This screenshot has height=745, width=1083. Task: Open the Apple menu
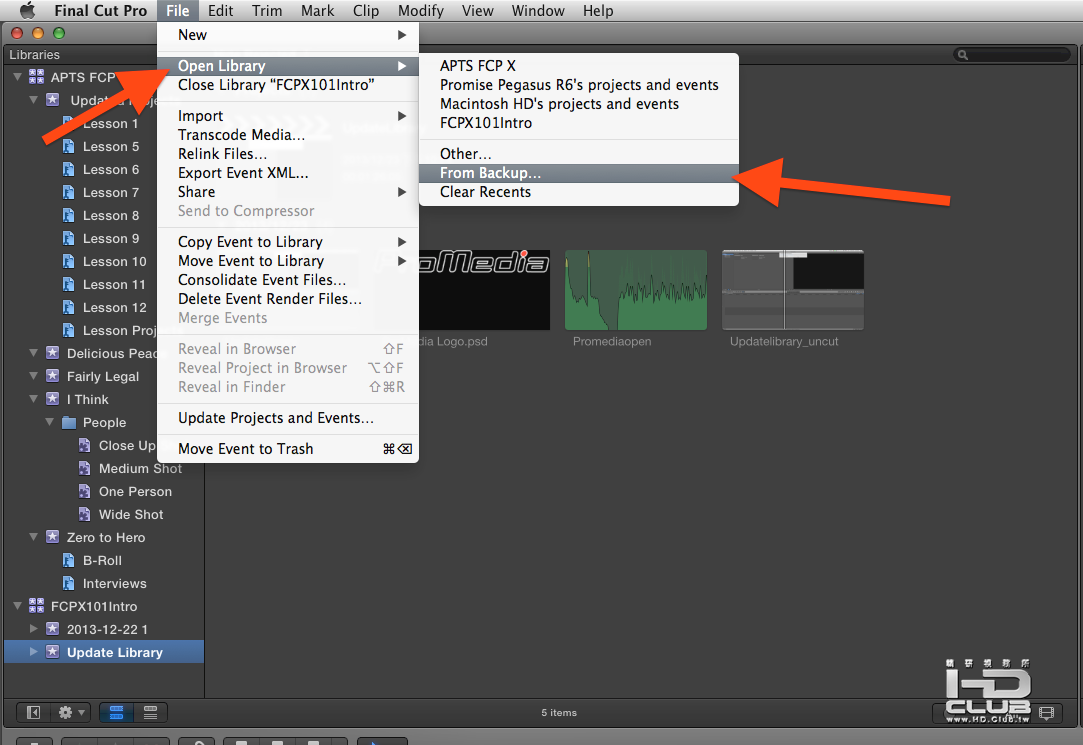pos(27,10)
